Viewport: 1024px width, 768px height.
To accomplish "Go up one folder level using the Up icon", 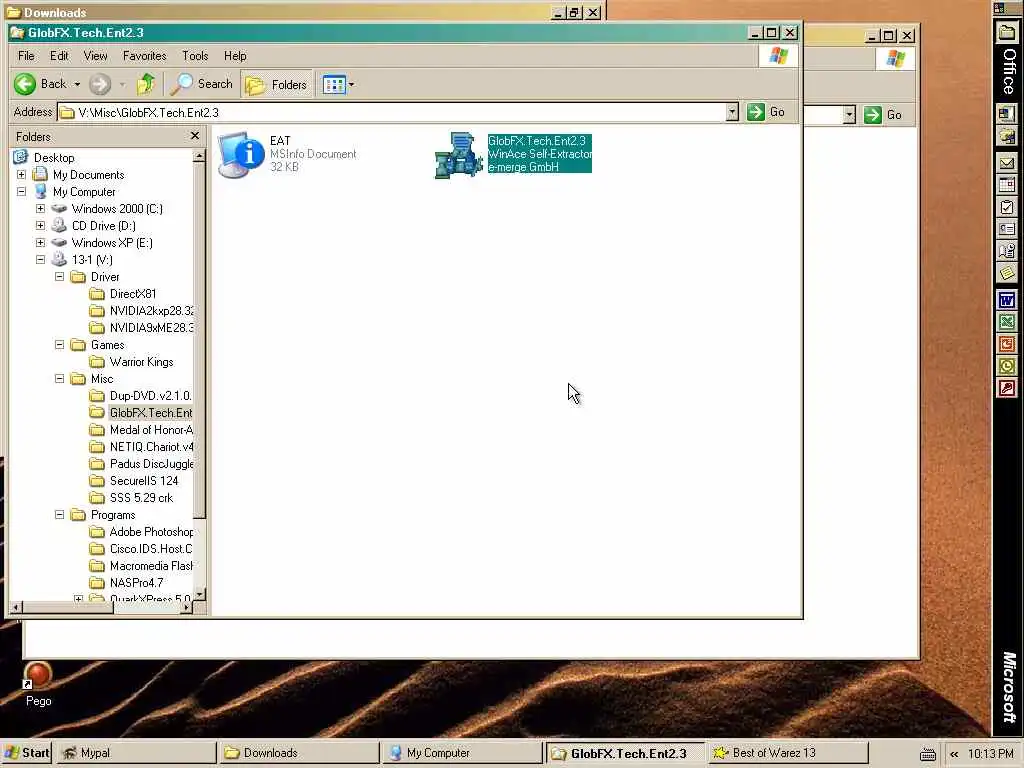I will [x=146, y=84].
